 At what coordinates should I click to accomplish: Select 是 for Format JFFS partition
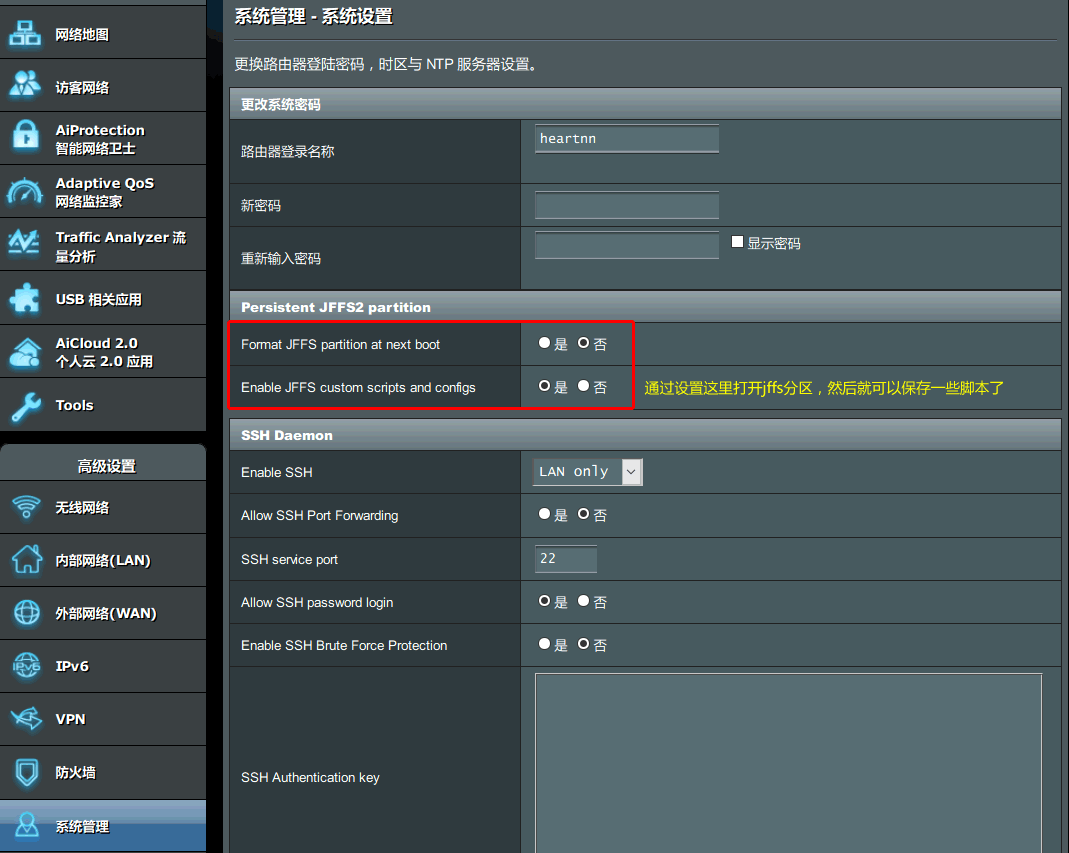(x=545, y=343)
